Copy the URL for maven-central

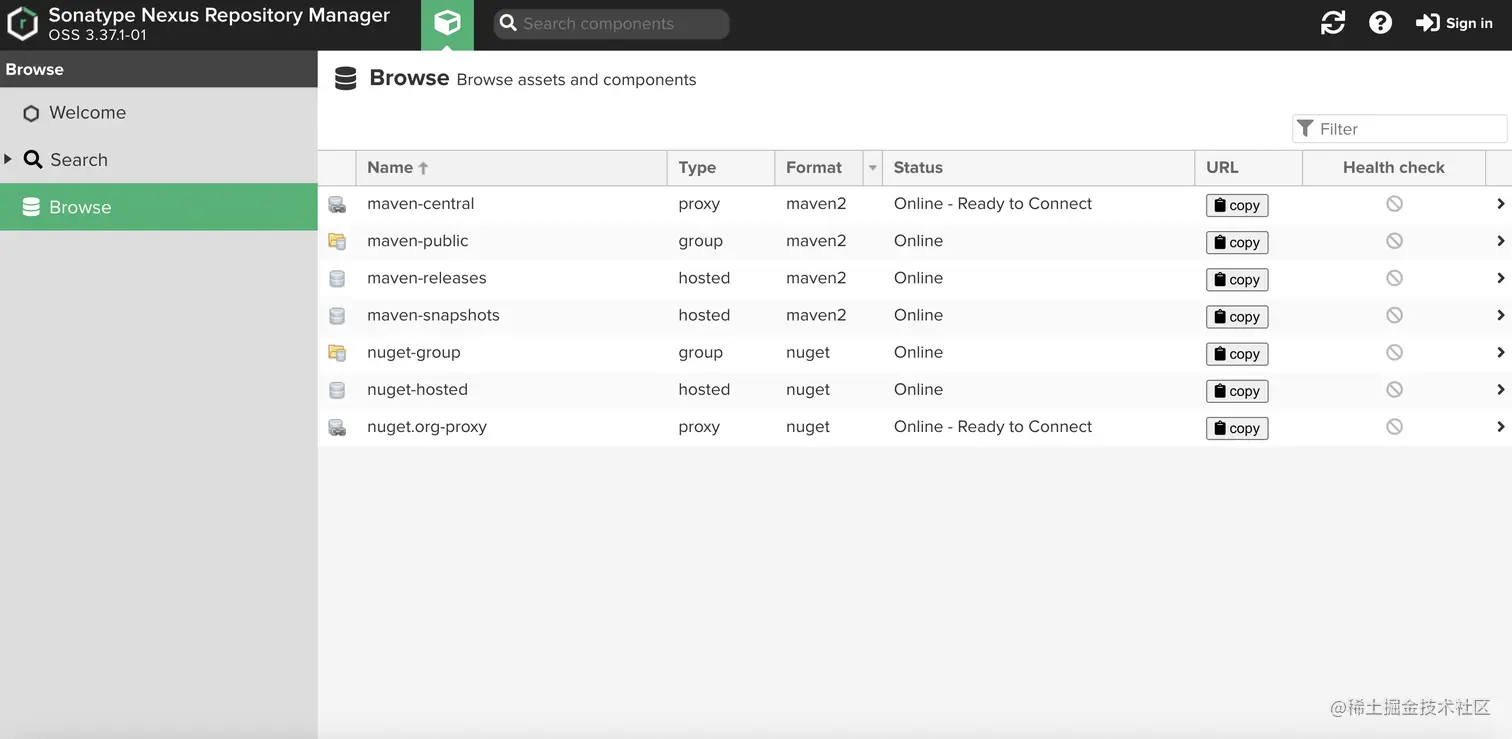point(1237,205)
